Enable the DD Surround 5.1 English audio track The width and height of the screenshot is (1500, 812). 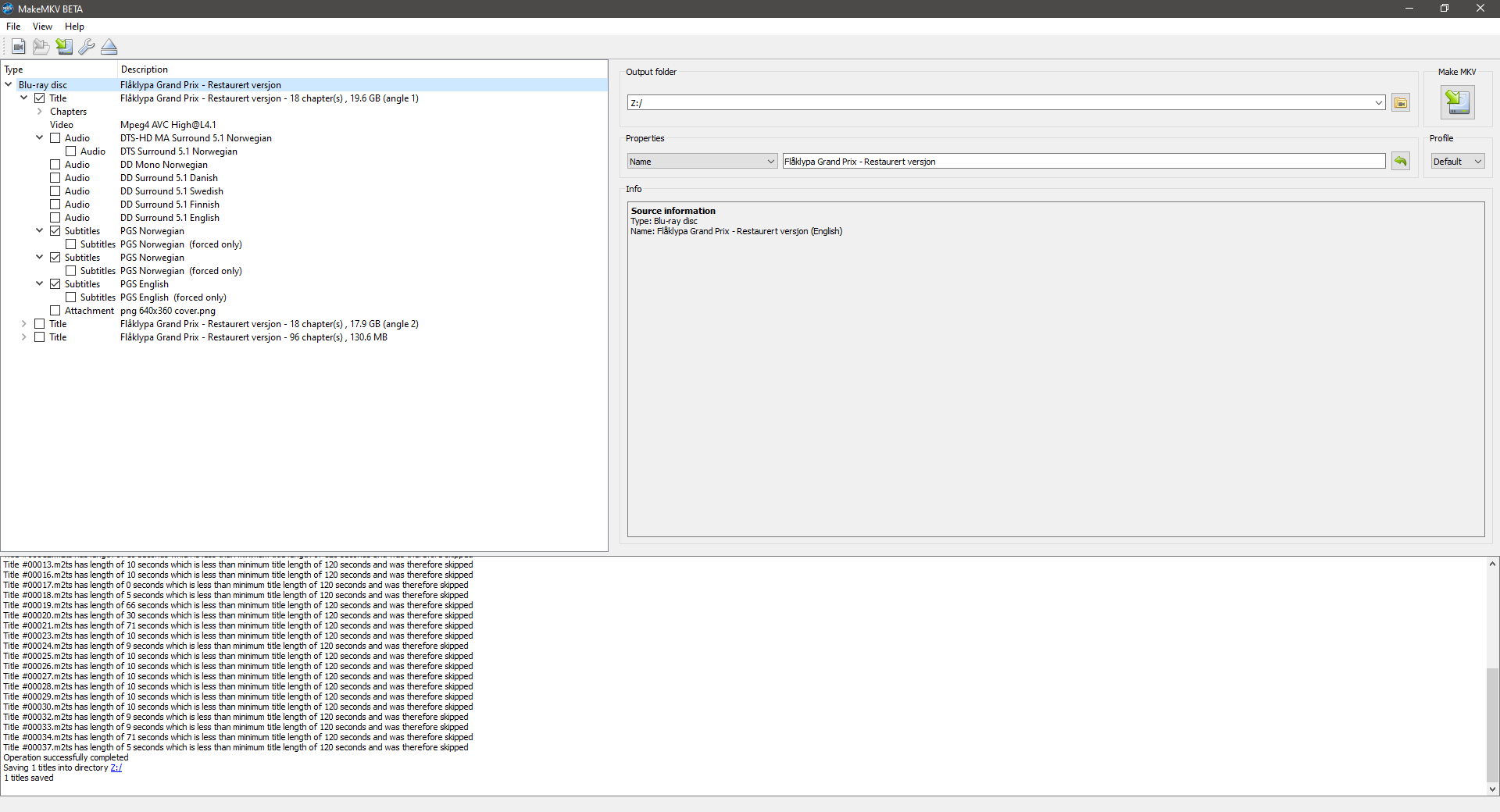coord(55,218)
